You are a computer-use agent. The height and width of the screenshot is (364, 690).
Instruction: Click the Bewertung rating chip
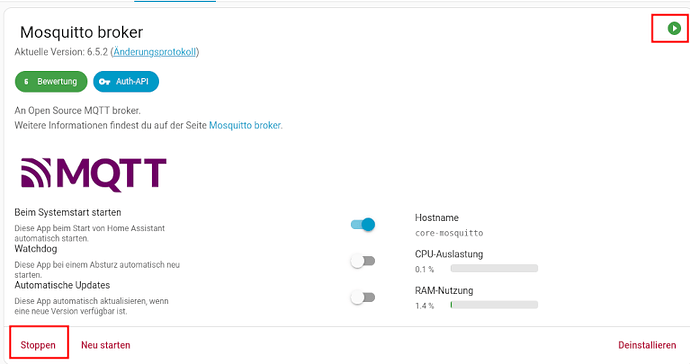pyautogui.click(x=51, y=81)
